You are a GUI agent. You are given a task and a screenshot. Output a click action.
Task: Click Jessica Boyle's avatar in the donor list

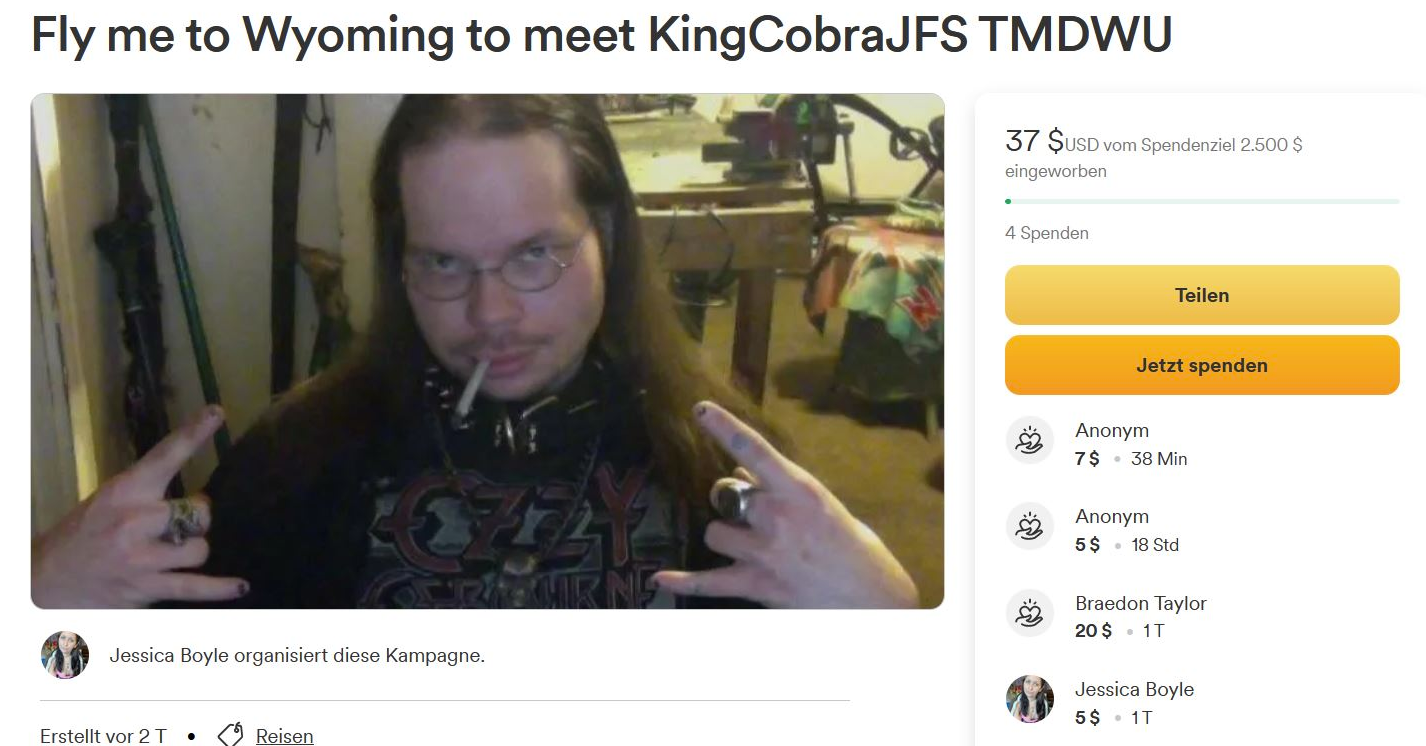1029,699
